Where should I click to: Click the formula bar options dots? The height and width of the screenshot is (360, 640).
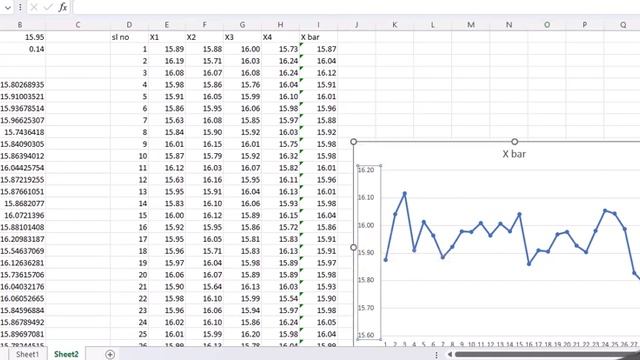[x=20, y=7]
